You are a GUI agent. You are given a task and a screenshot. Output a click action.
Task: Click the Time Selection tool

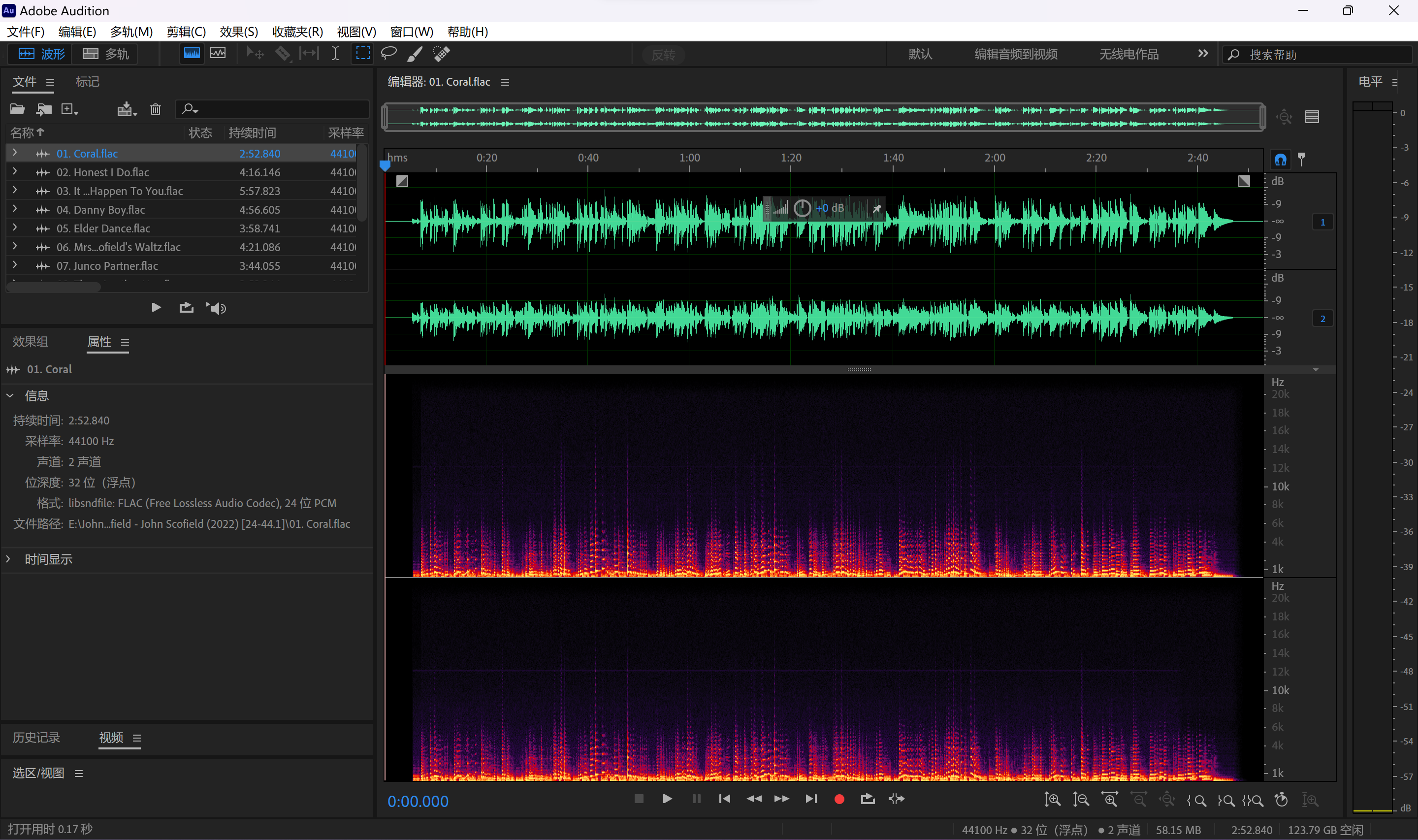click(335, 53)
